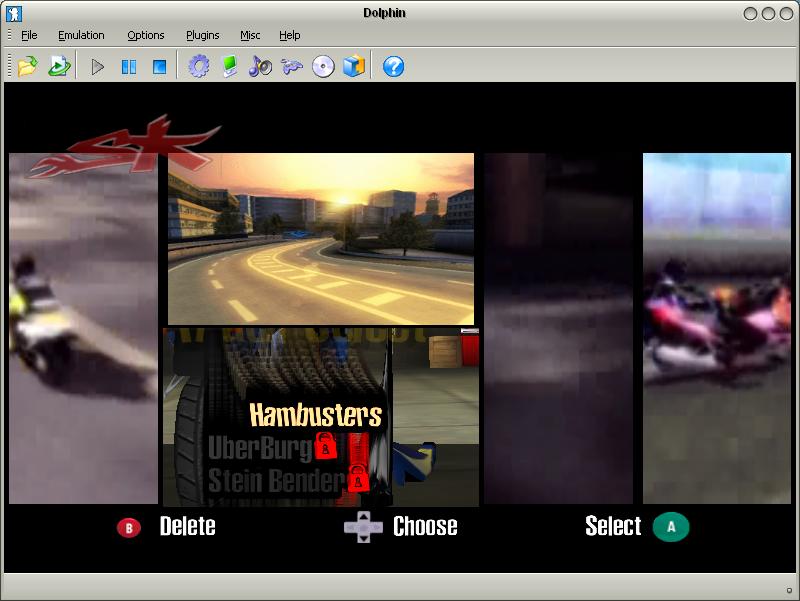Open configuration with the gear icon
The image size is (800, 601).
[199, 67]
